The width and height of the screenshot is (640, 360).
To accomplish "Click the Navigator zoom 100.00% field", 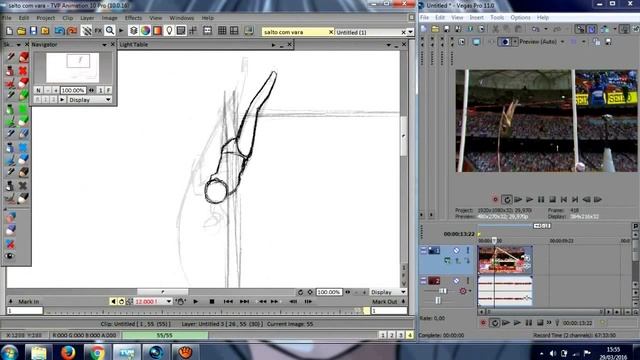I will click(73, 90).
